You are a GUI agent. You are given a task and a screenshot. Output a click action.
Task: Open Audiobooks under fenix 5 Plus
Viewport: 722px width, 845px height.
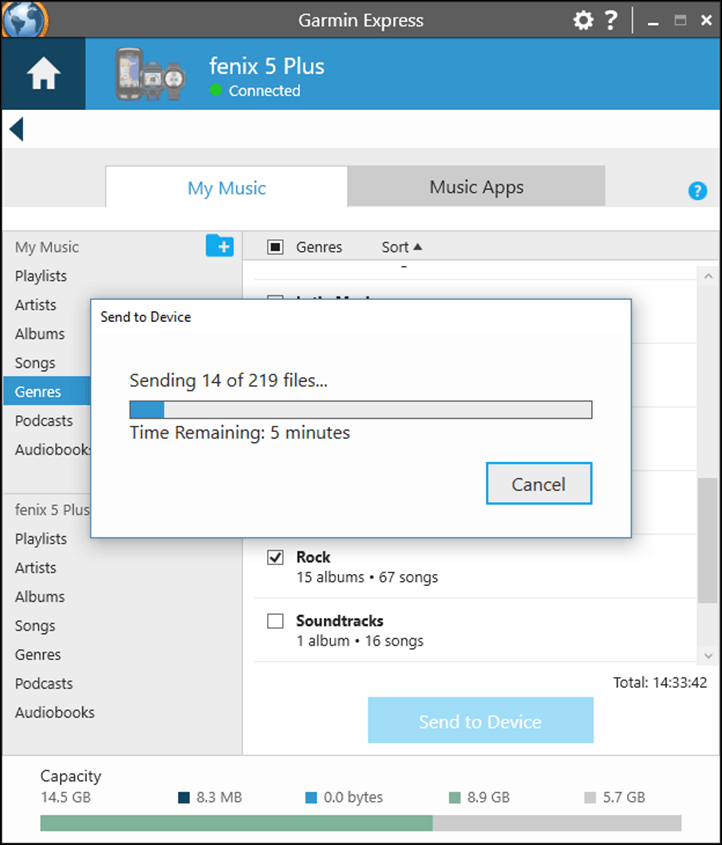point(55,713)
